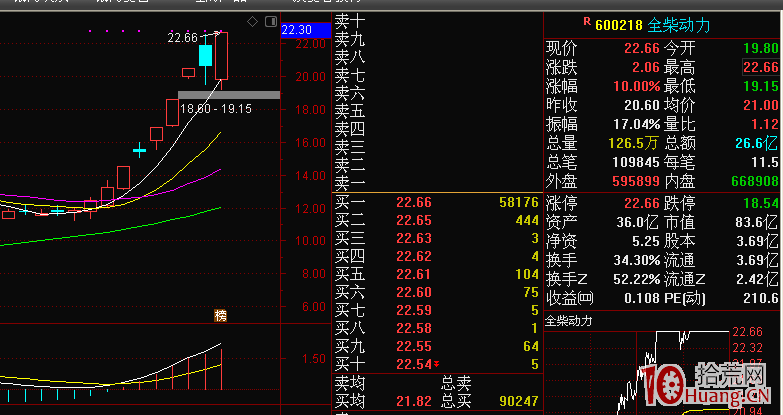
Task: Click the 总量 value 126.5万
Action: pyautogui.click(x=634, y=143)
